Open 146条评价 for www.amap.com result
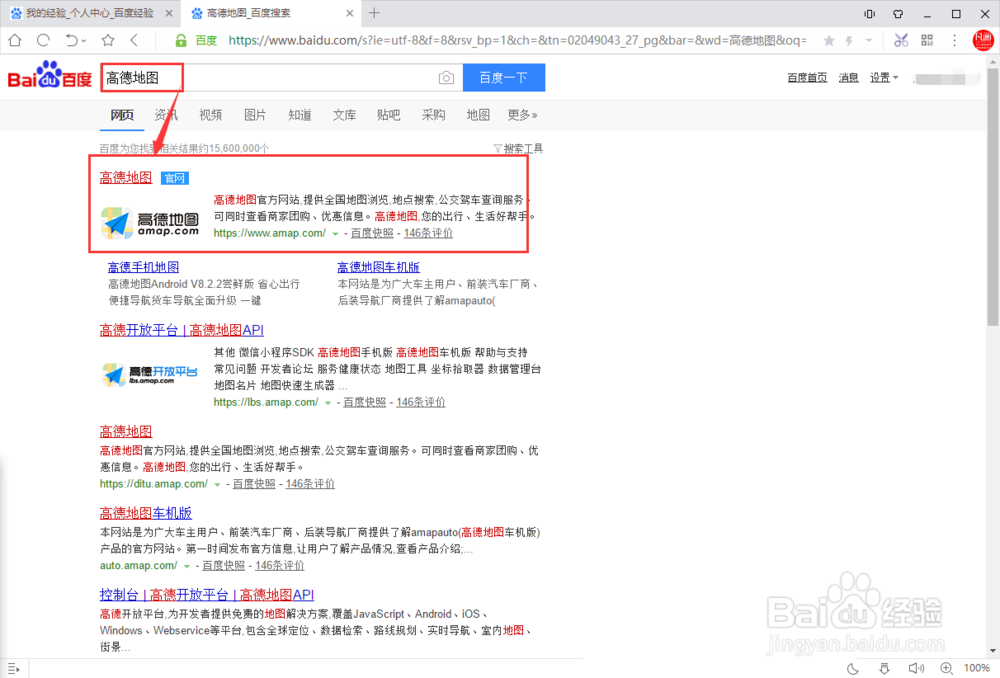The image size is (1000, 678). pos(428,233)
